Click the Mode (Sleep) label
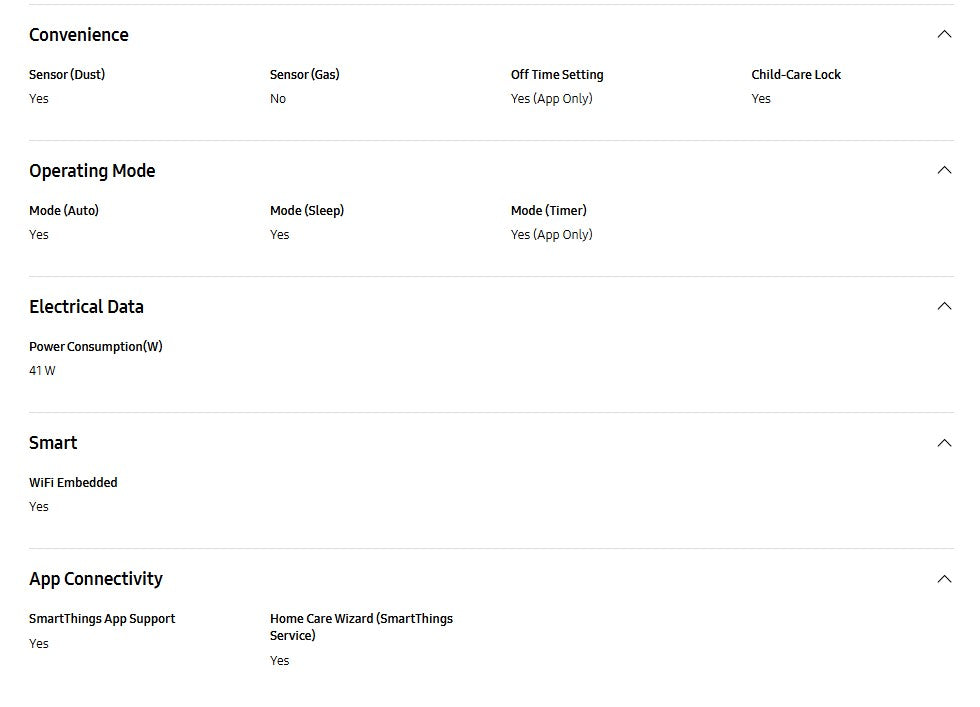 (307, 211)
